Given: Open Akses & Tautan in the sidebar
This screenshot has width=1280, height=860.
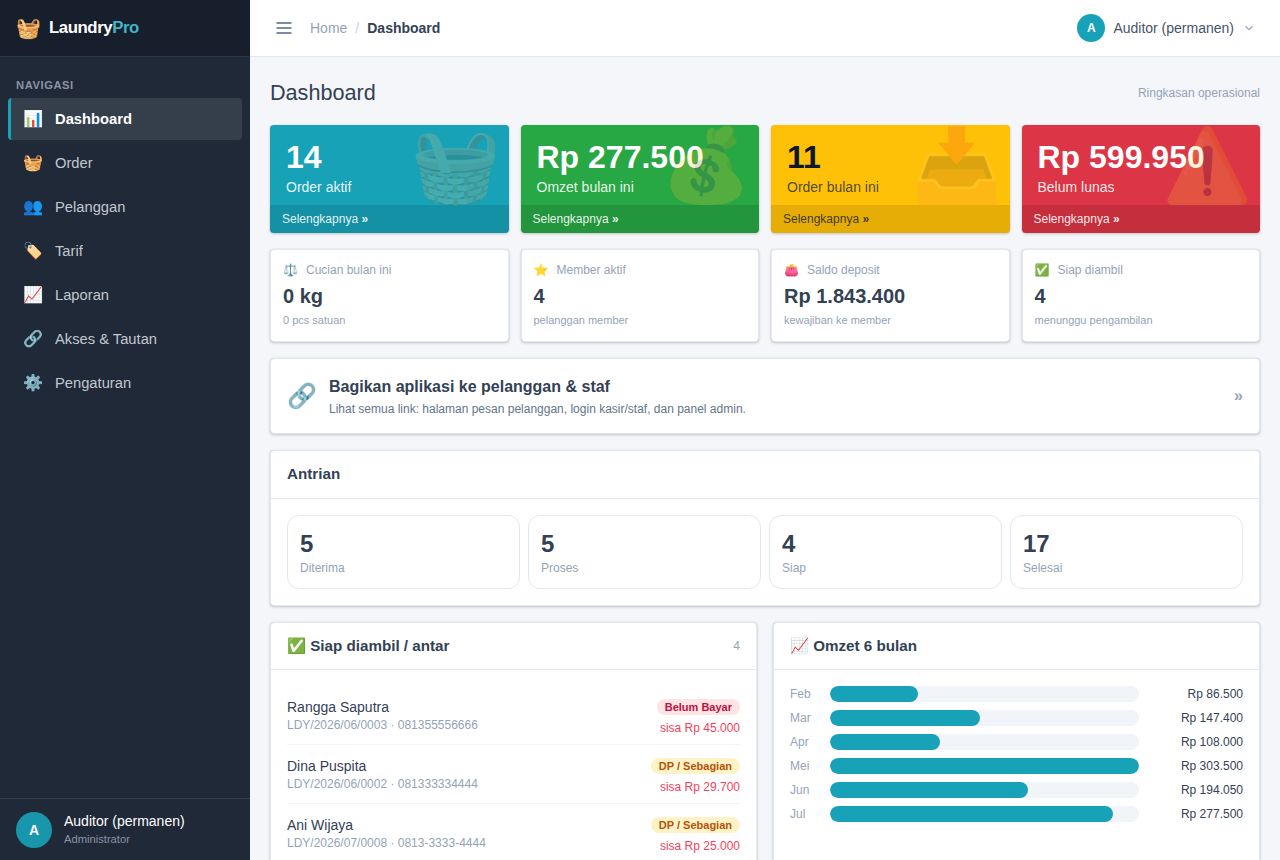Looking at the screenshot, I should [125, 339].
